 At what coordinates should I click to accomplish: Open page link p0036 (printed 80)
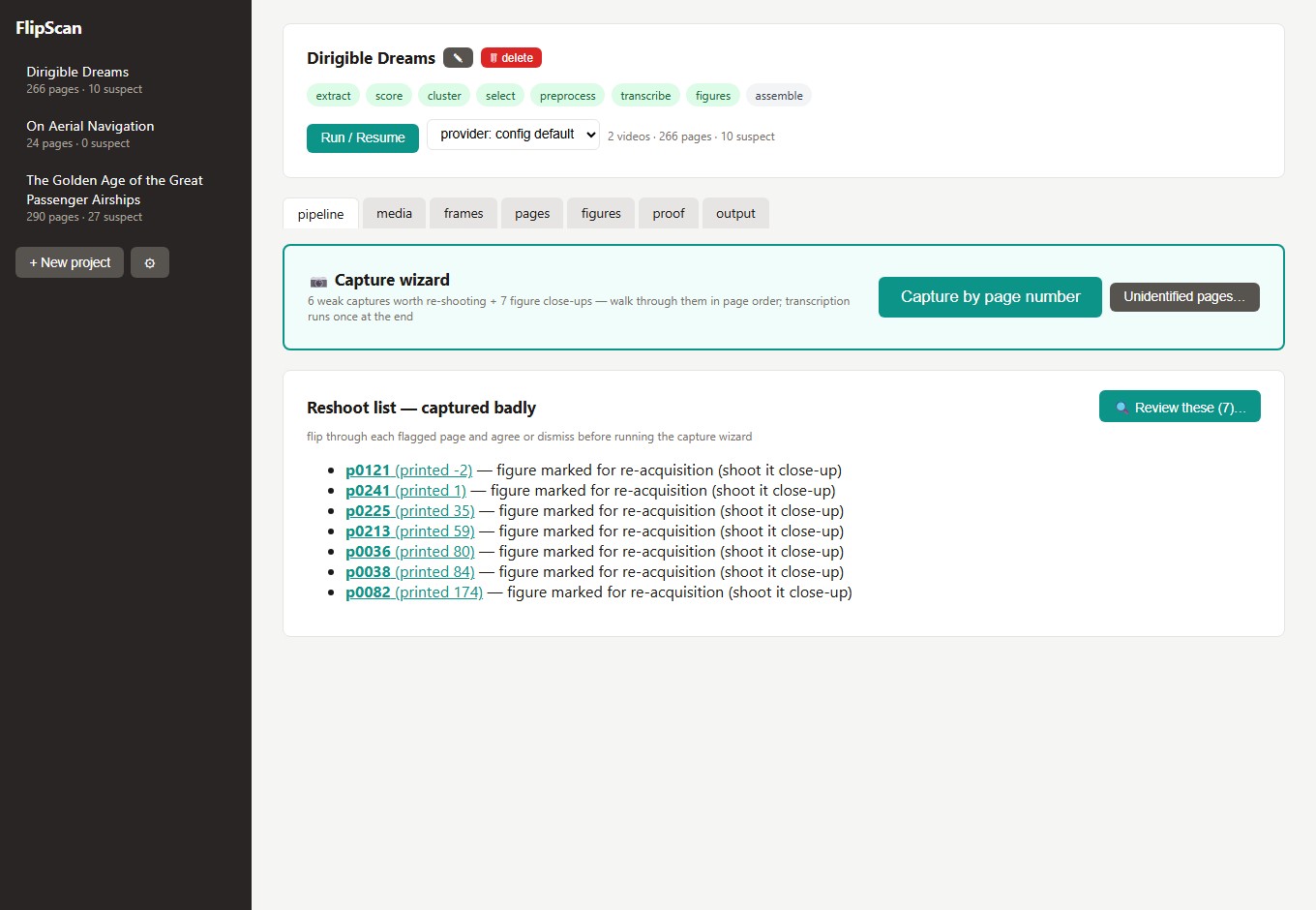pos(410,551)
